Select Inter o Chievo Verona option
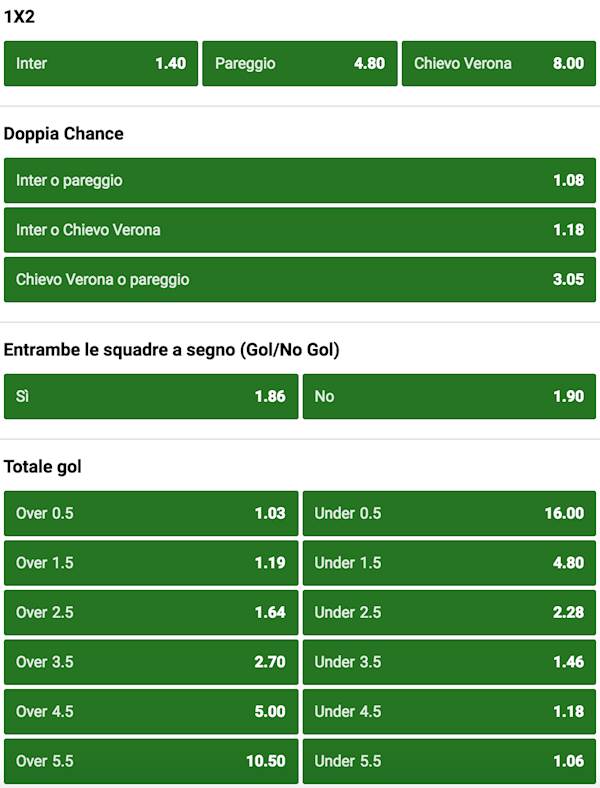Screen dimensions: 600x788 click(x=300, y=230)
